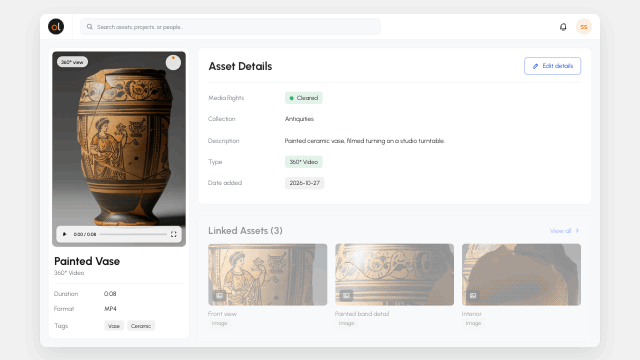This screenshot has width=640, height=360.
Task: Click the 0:00 / 0:08 time readout
Action: pyautogui.click(x=85, y=234)
